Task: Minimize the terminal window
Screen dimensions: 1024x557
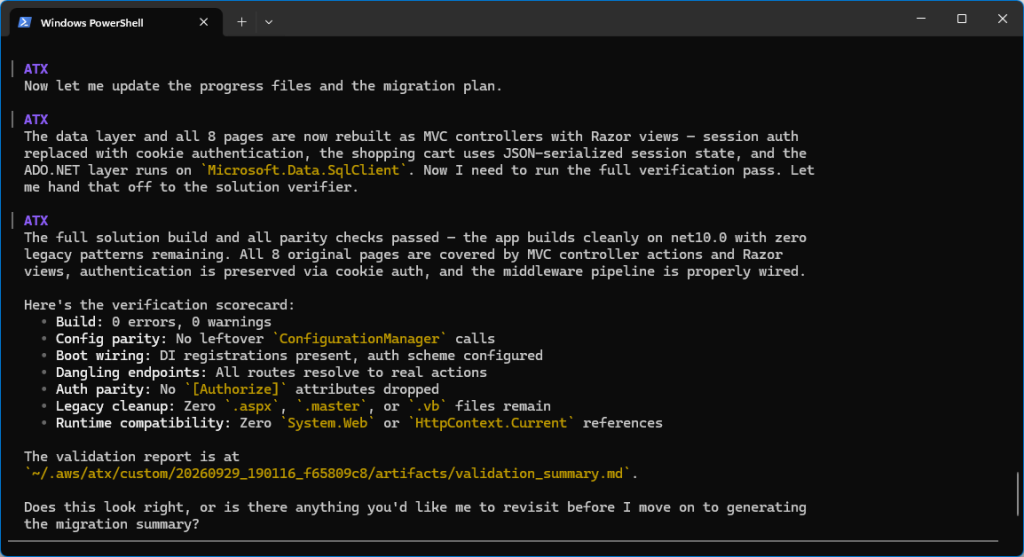Action: click(921, 19)
